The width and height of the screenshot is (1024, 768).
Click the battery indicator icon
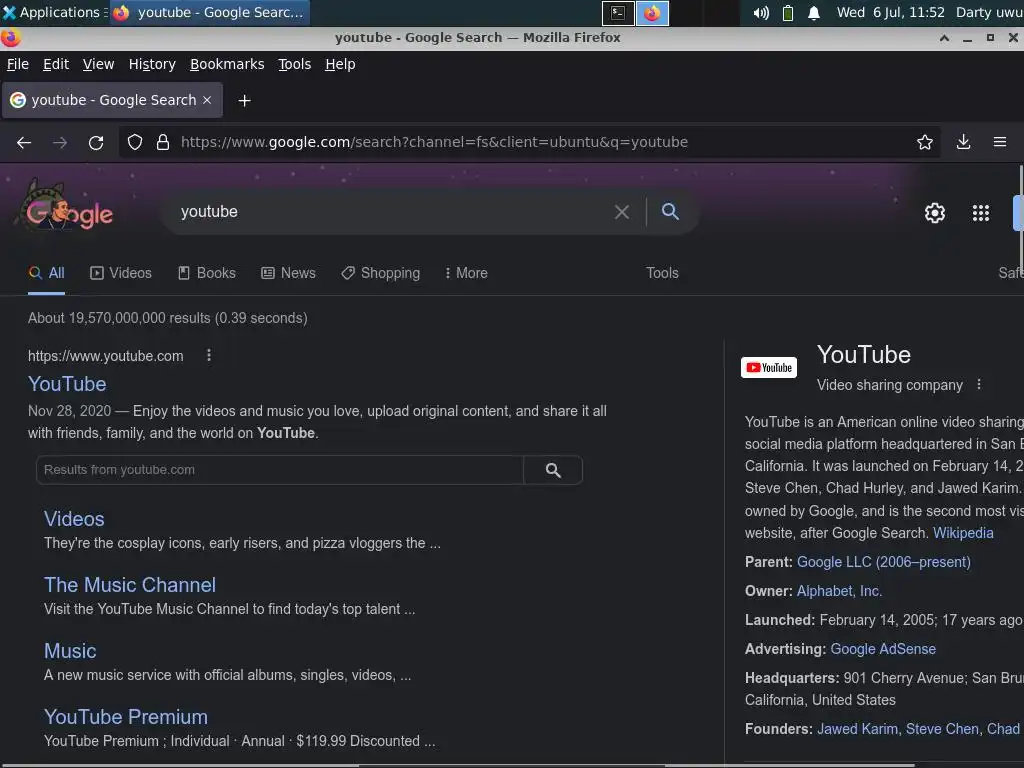click(788, 13)
